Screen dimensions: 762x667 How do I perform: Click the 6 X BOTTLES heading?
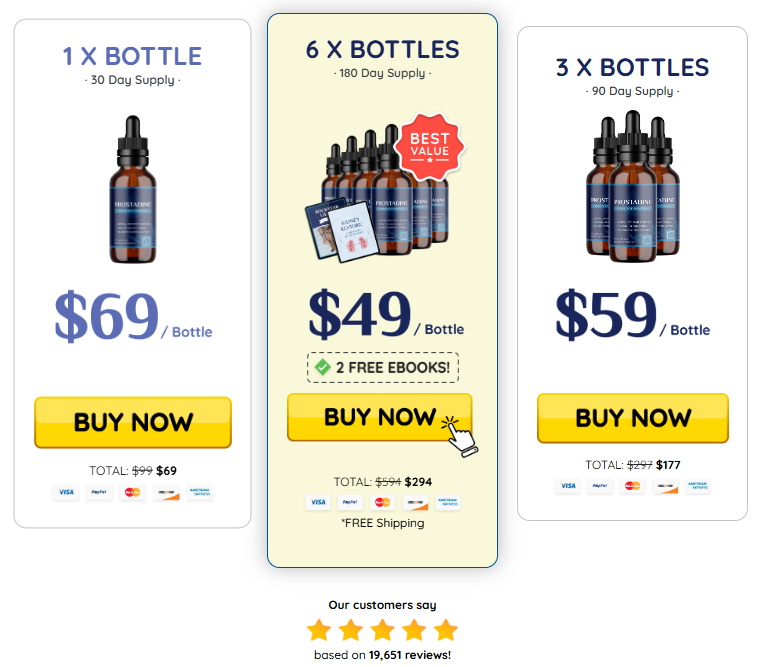click(x=382, y=50)
